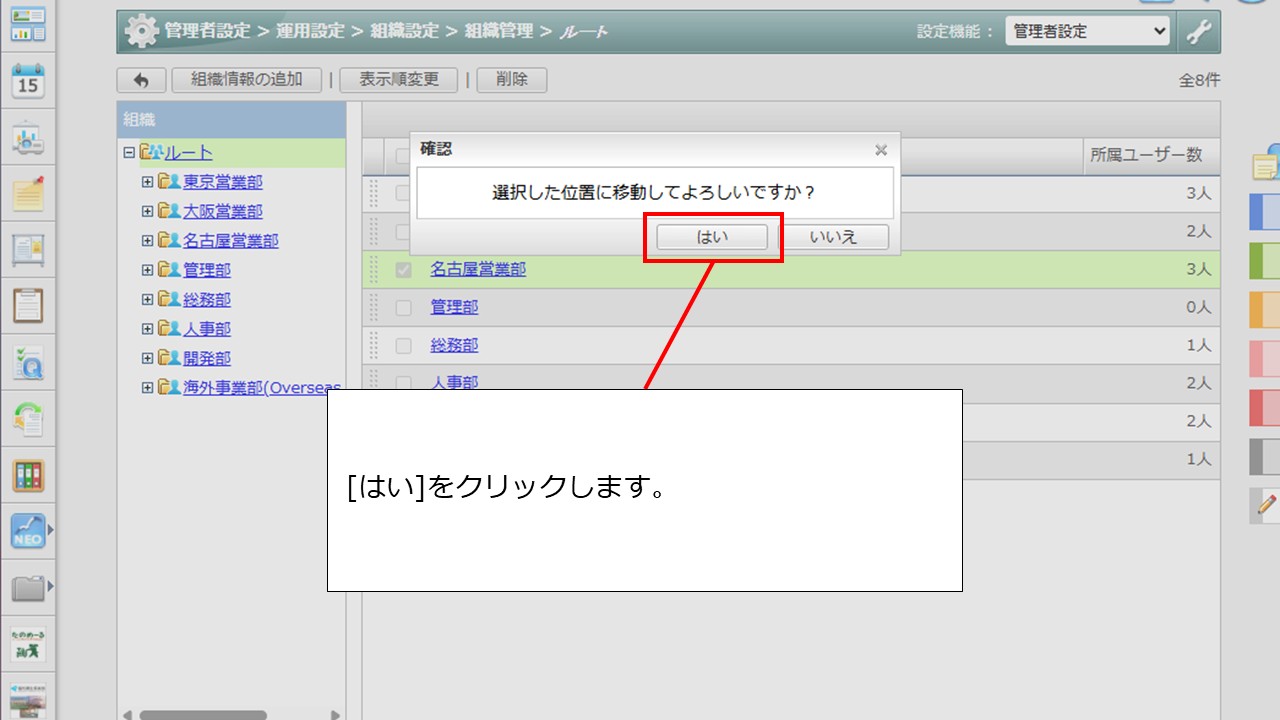Image resolution: width=1280 pixels, height=720 pixels.
Task: Click the 削除 button
Action: pos(512,80)
